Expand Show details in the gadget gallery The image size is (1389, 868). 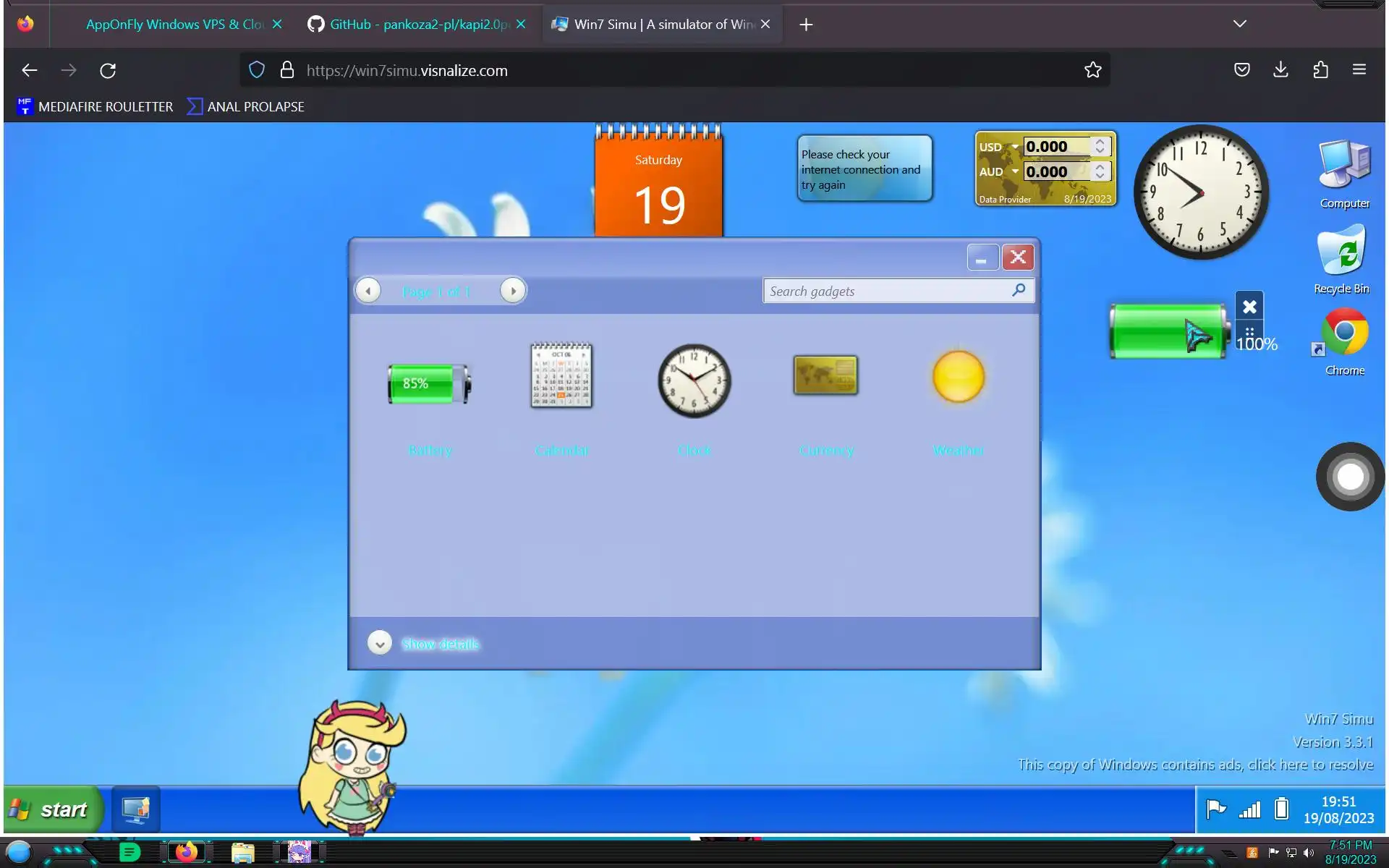(x=380, y=643)
